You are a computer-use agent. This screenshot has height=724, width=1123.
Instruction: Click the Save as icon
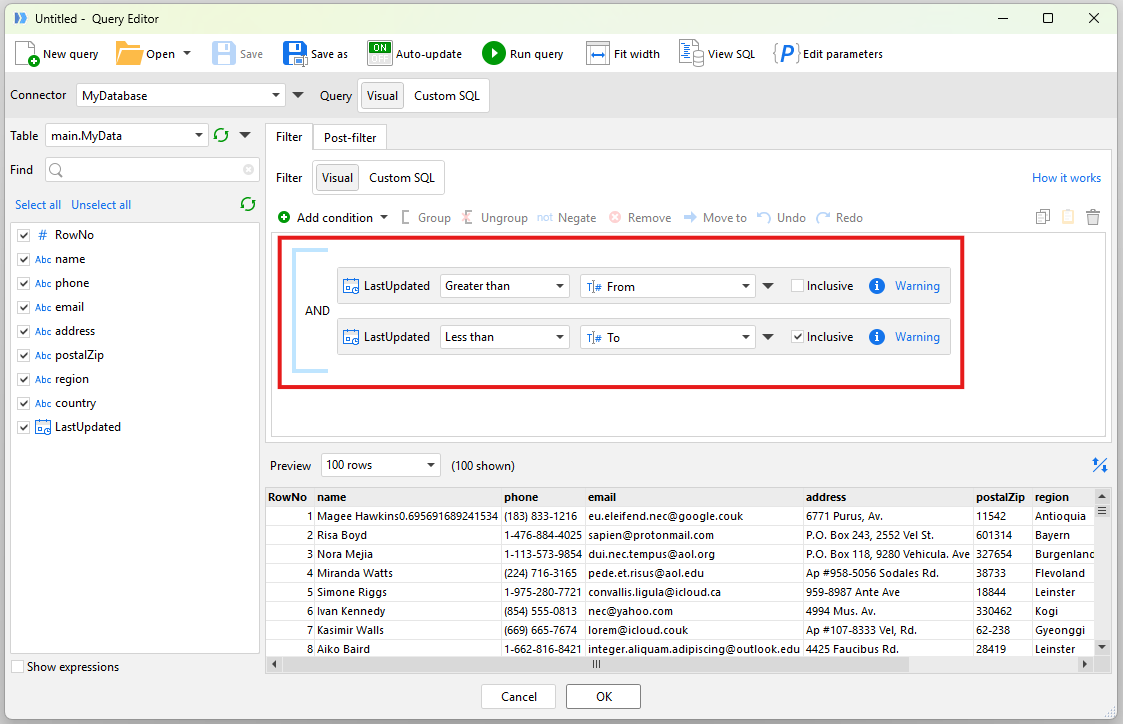tap(295, 54)
